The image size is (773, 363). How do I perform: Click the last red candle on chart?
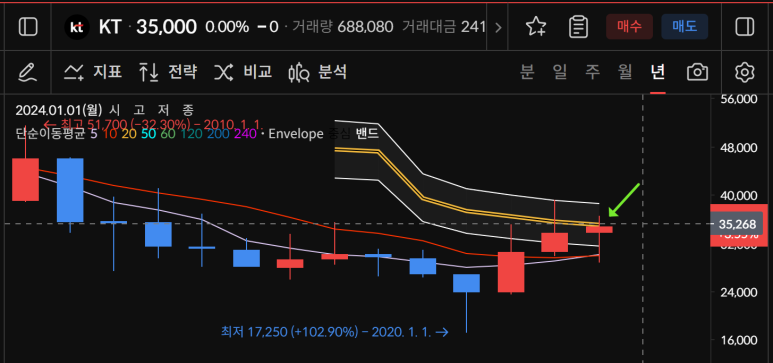pos(599,229)
